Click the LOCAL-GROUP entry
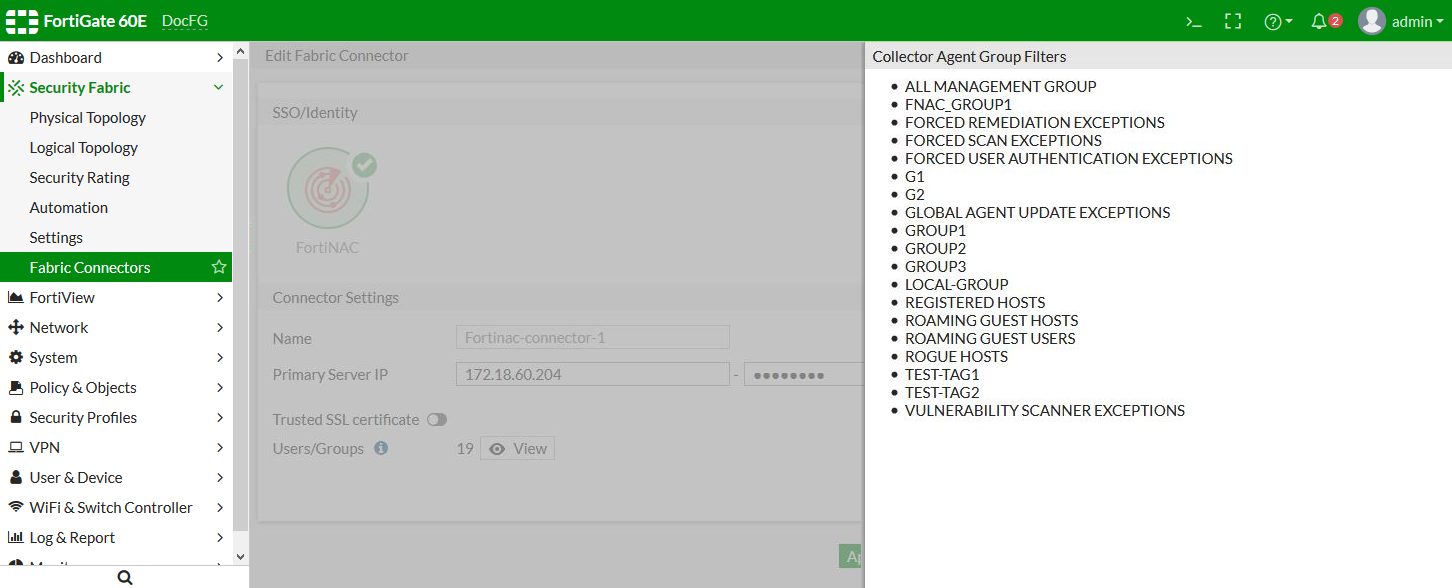Screen dimensions: 1452x588 click(957, 284)
